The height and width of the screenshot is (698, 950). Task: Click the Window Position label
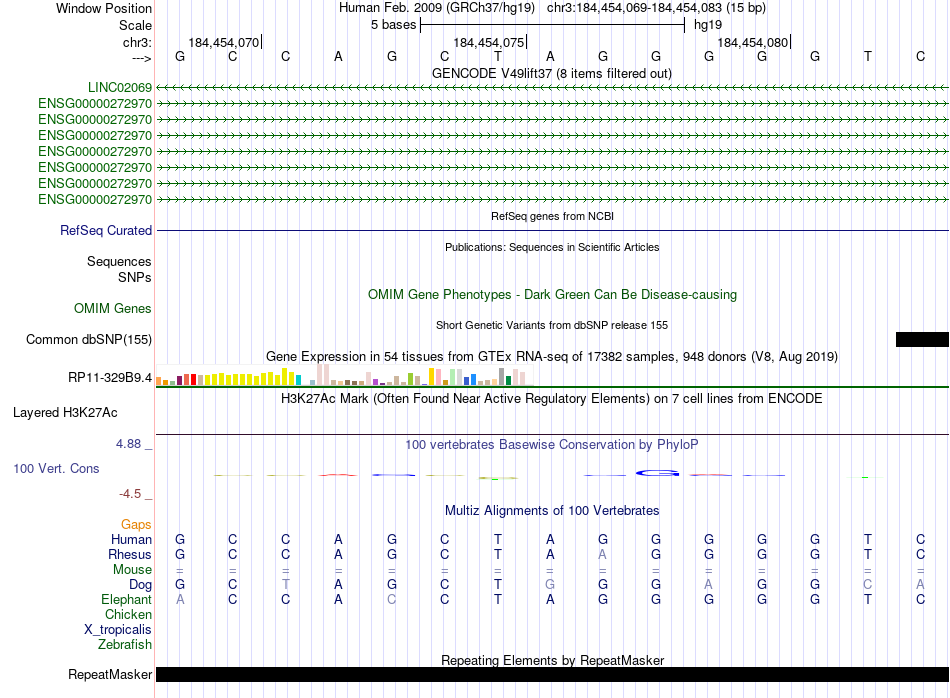[104, 8]
